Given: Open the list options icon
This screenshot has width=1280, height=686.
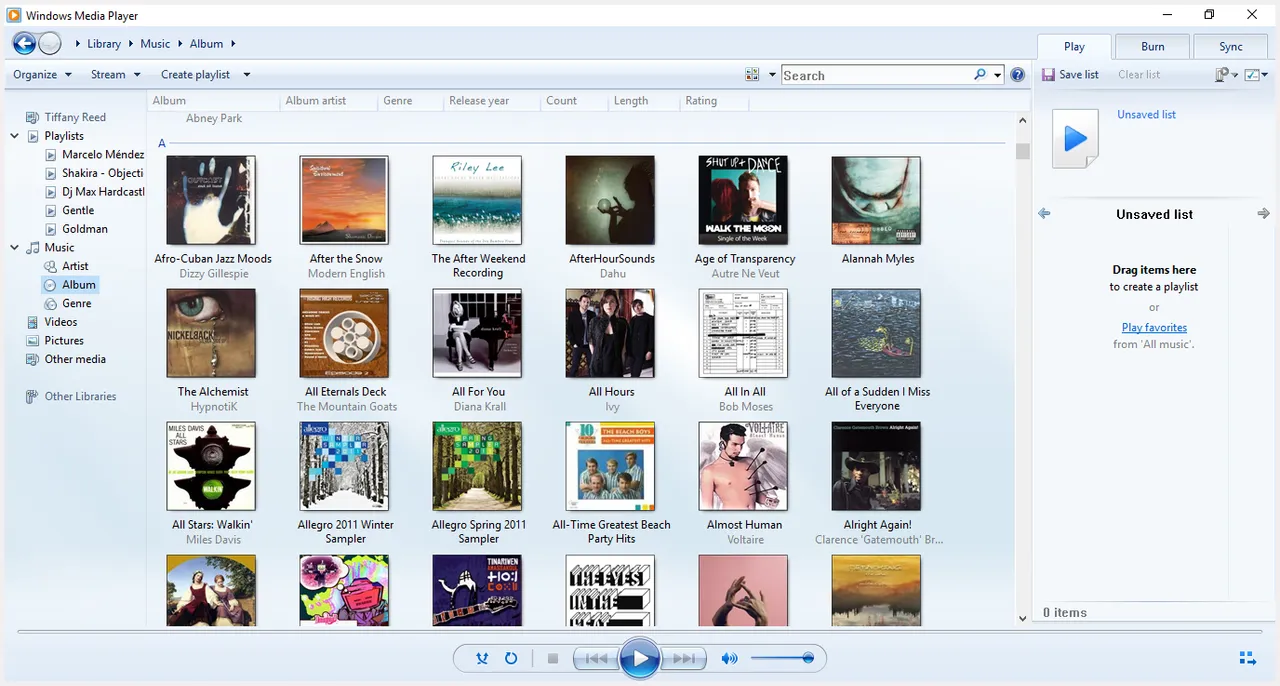Looking at the screenshot, I should 1222,75.
